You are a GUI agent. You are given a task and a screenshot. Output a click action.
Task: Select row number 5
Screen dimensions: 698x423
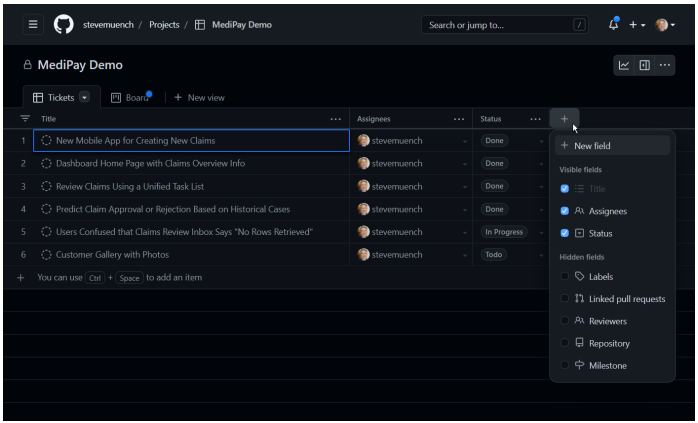pos(23,232)
